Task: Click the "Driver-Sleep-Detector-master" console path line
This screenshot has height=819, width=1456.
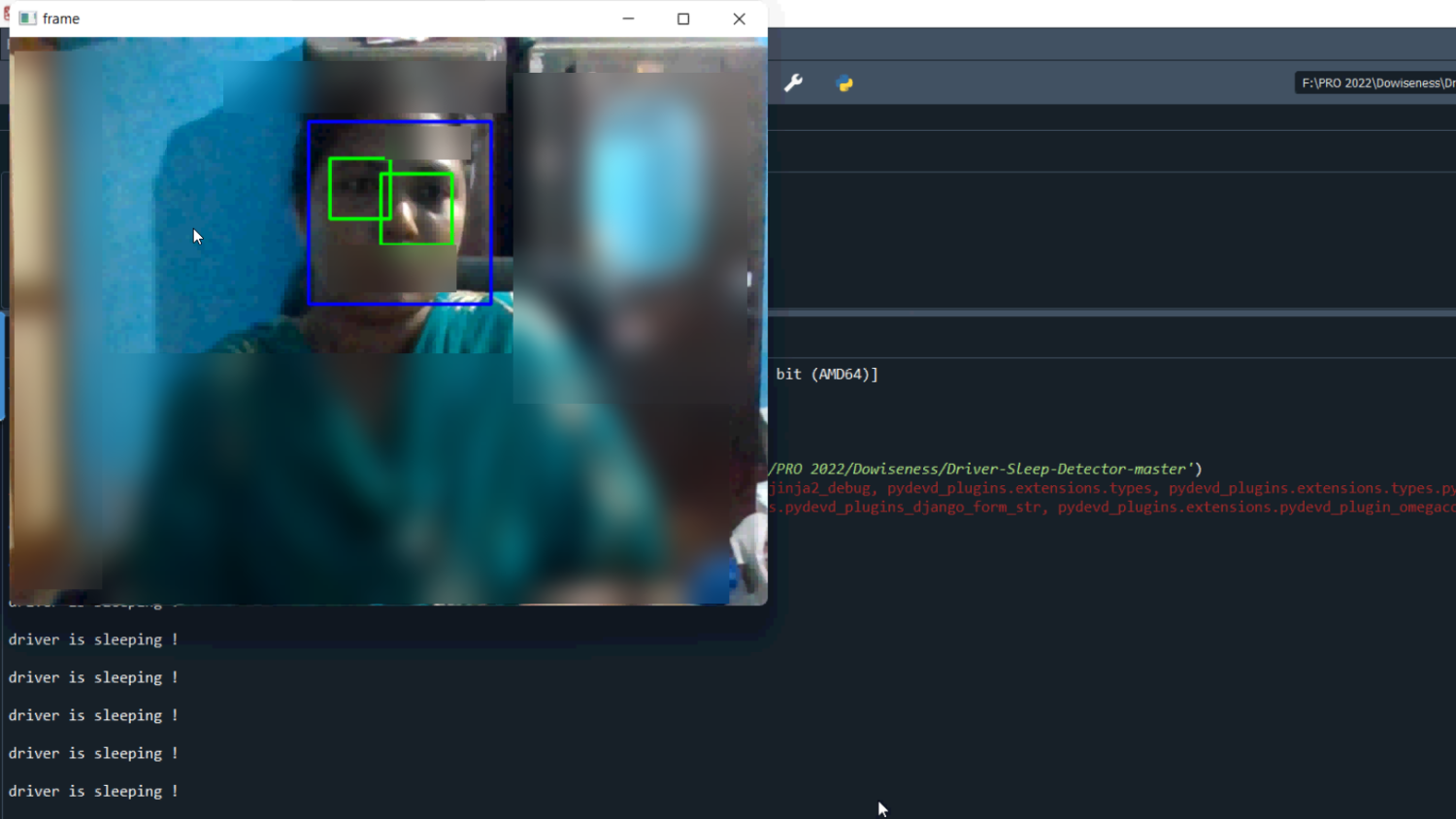Action: click(985, 469)
